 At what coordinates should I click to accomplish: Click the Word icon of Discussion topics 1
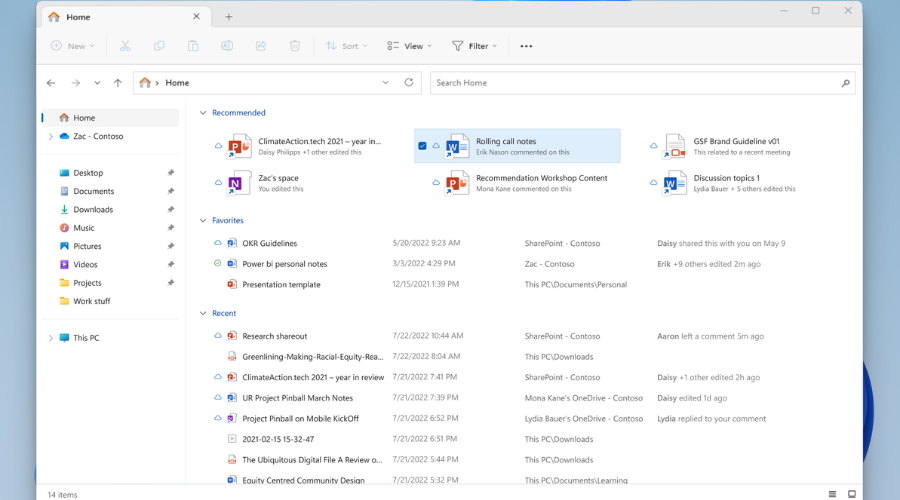point(674,183)
